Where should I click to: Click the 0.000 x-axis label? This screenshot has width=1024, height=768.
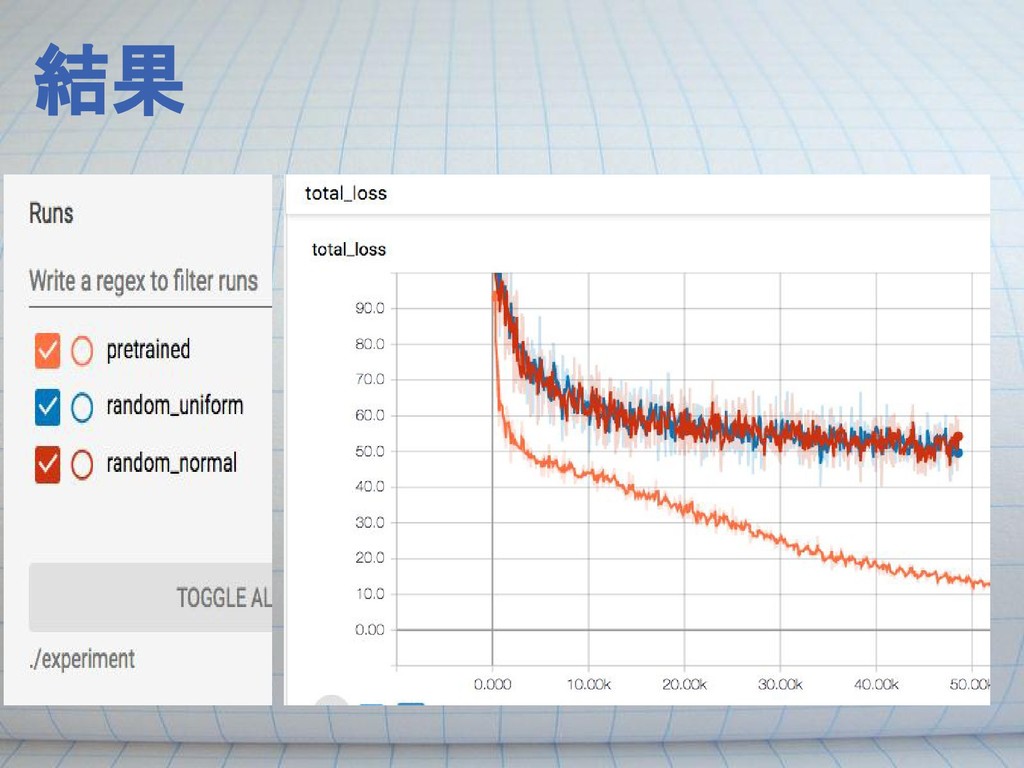click(x=492, y=684)
